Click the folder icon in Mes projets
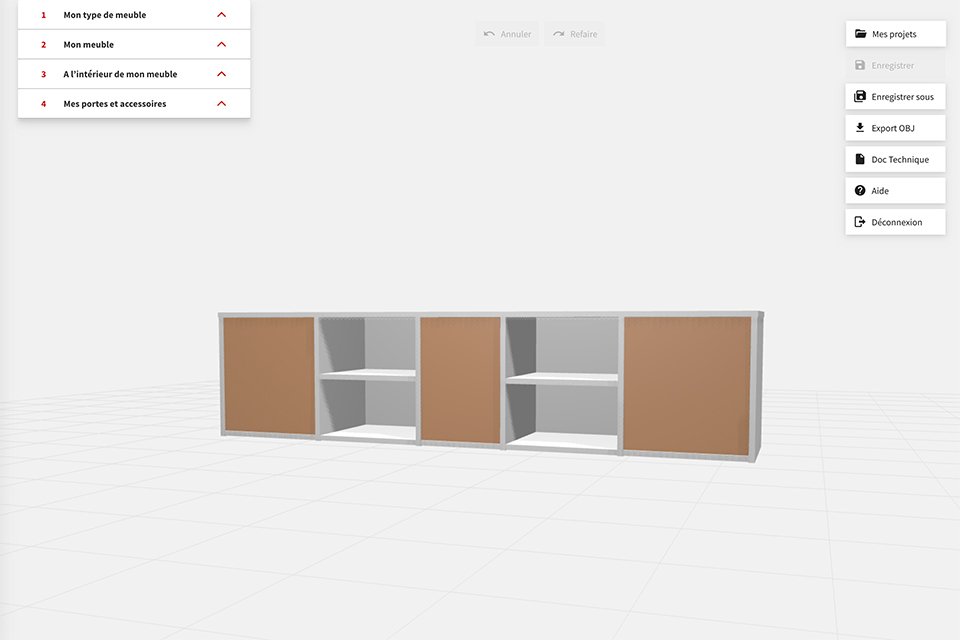The width and height of the screenshot is (960, 640). (x=860, y=34)
